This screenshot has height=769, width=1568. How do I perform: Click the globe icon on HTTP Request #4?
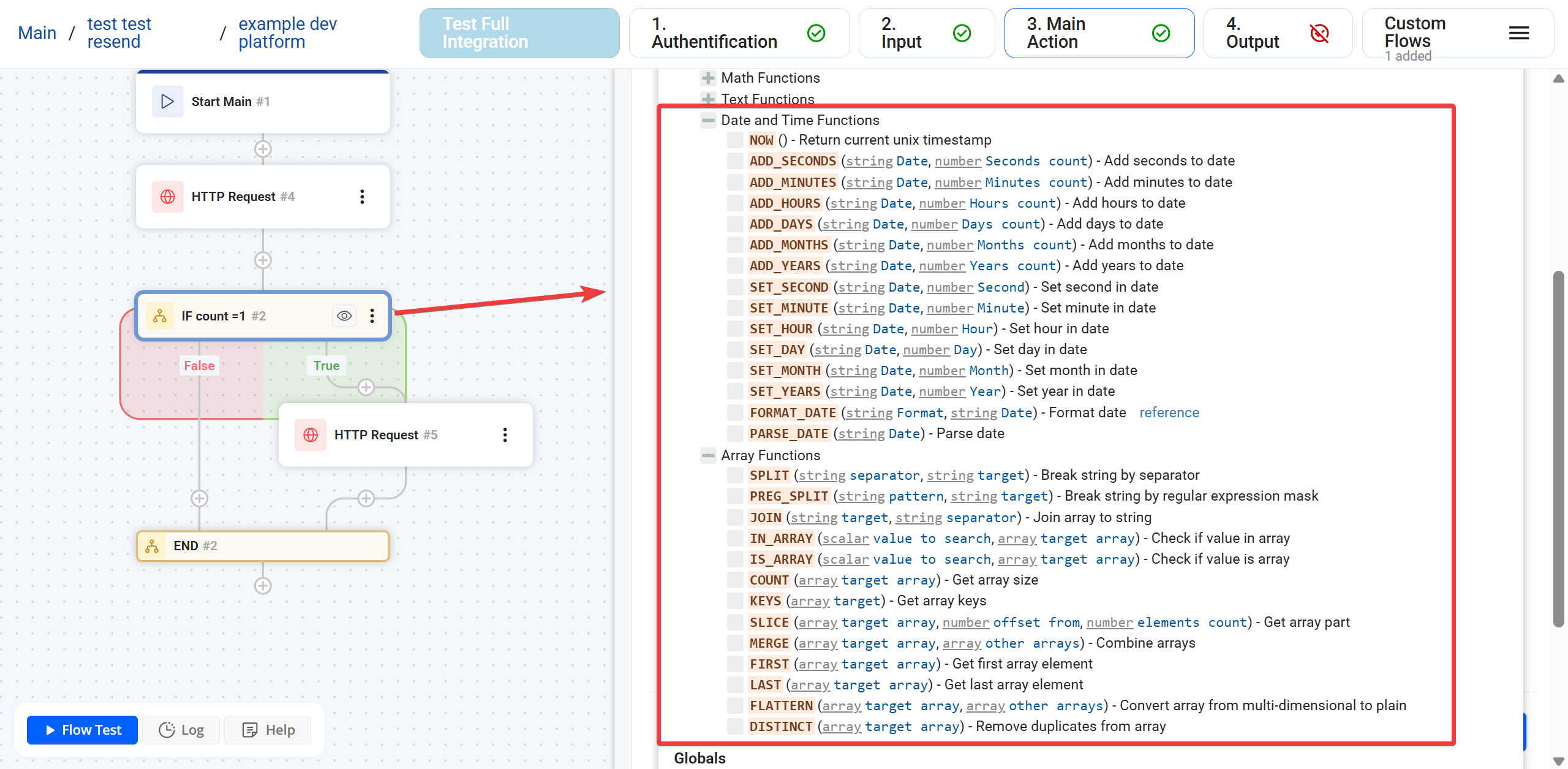point(167,197)
